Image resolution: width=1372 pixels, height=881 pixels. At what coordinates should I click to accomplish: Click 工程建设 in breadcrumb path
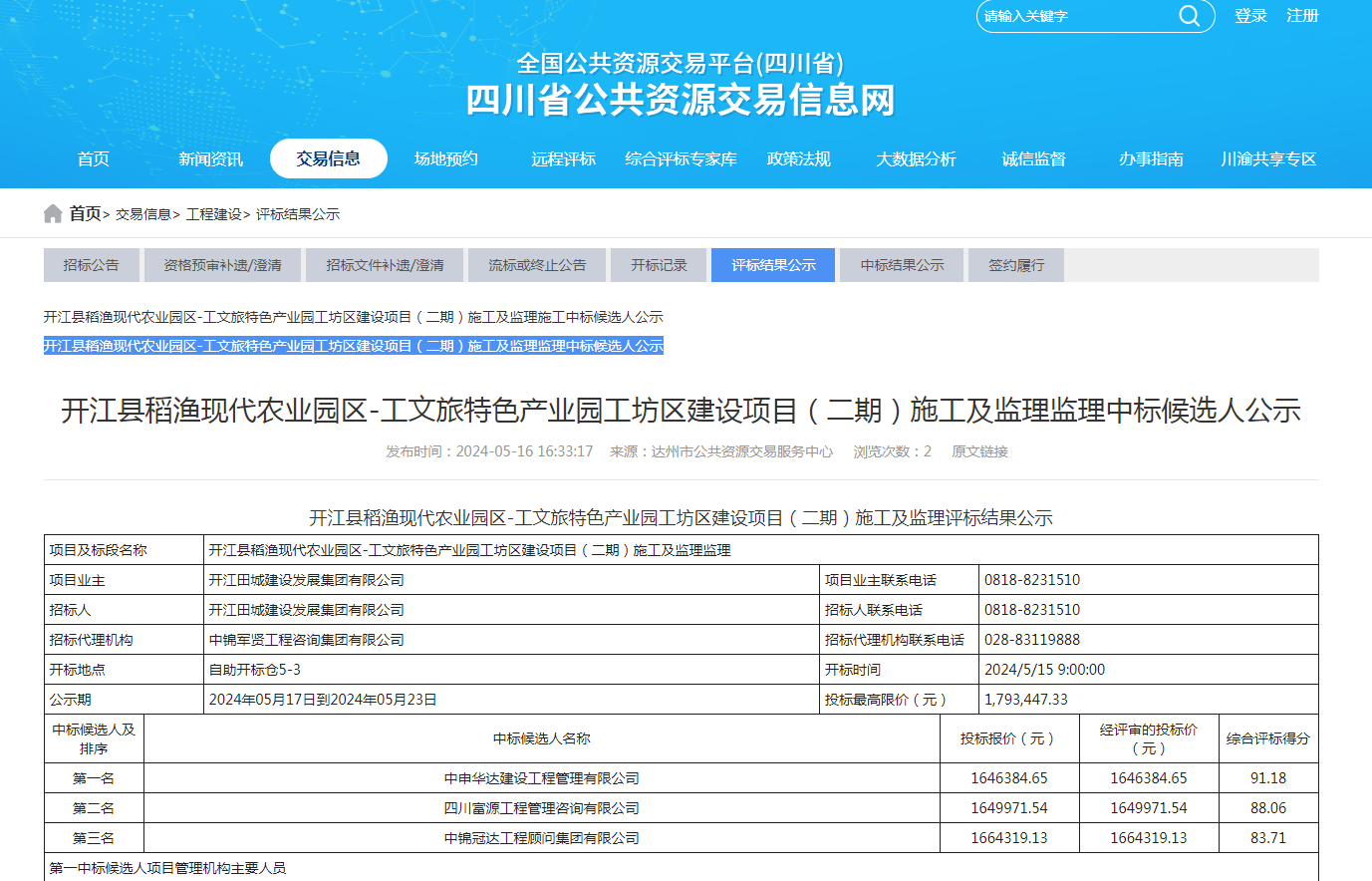tap(213, 214)
